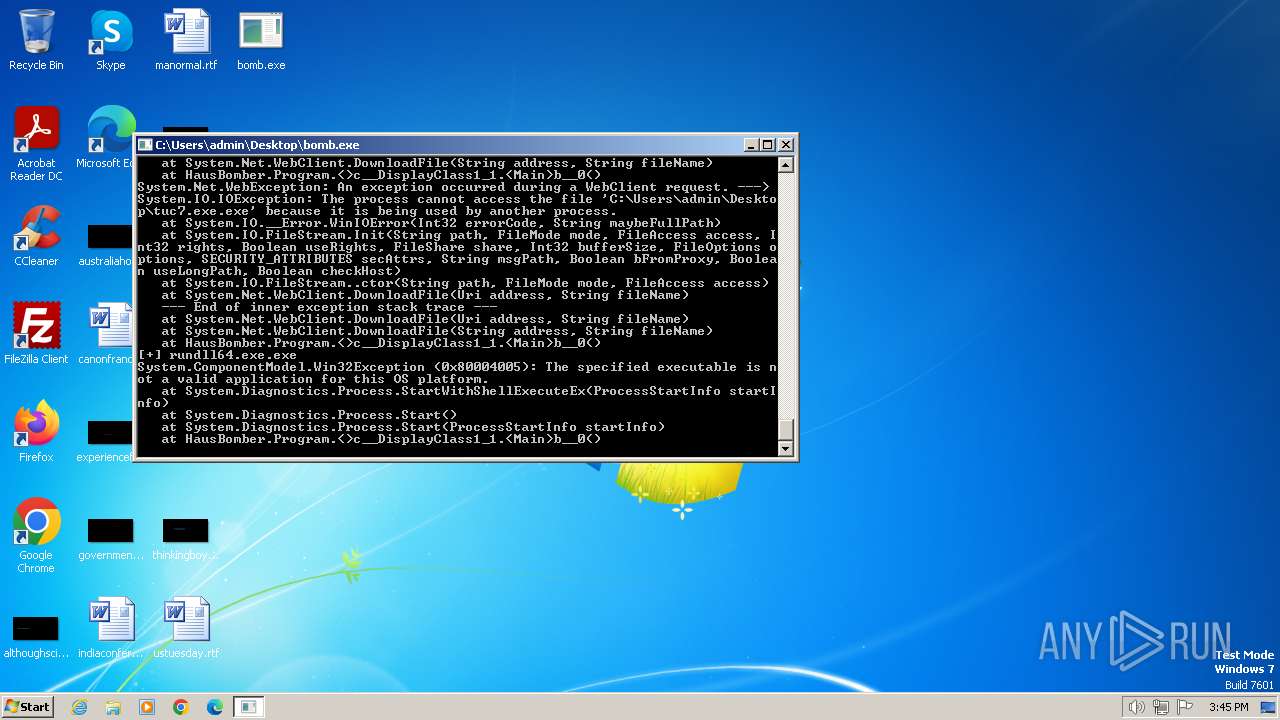Launch Skype from the desktop
Viewport: 1280px width, 720px height.
click(x=110, y=40)
